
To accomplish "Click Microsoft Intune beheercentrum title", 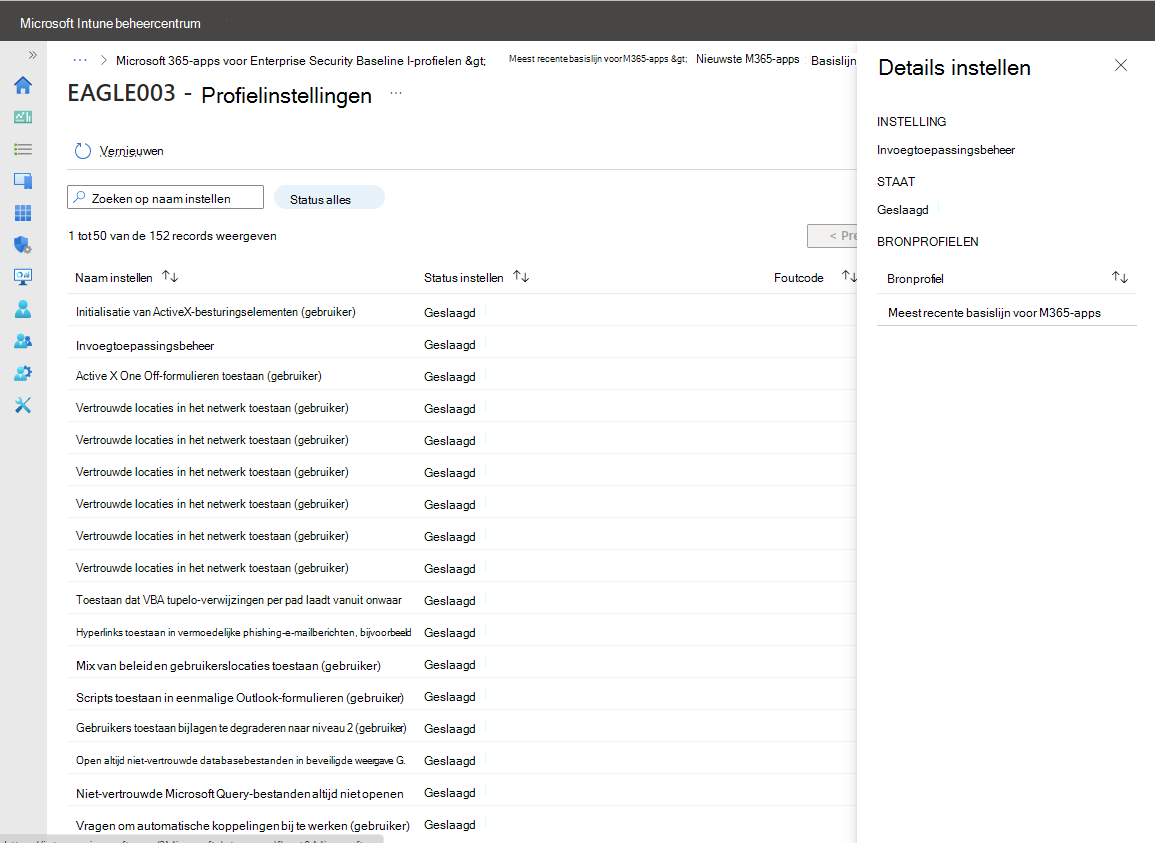I will tap(110, 24).
